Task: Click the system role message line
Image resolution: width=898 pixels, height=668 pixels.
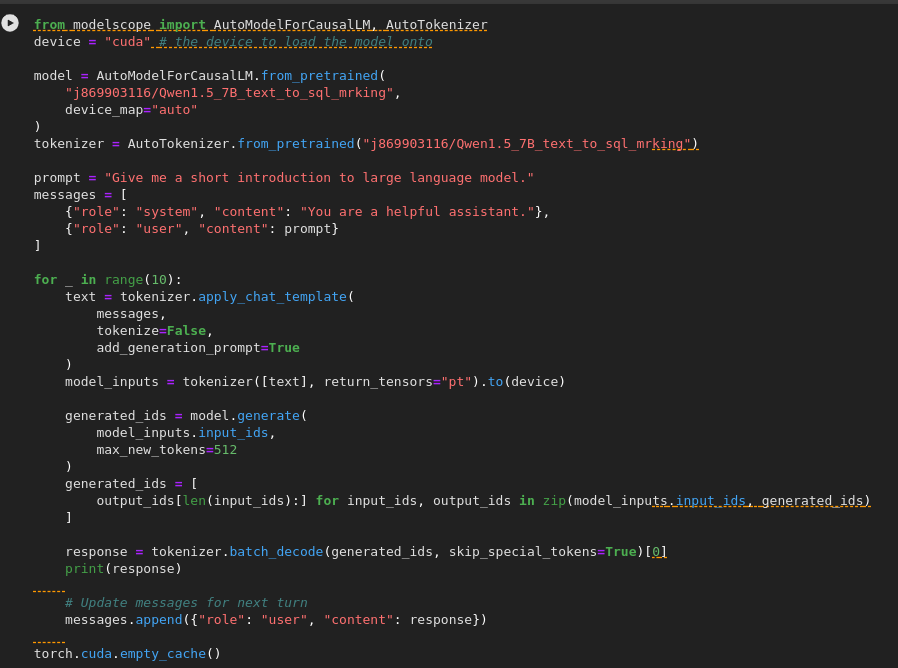Action: click(x=307, y=212)
